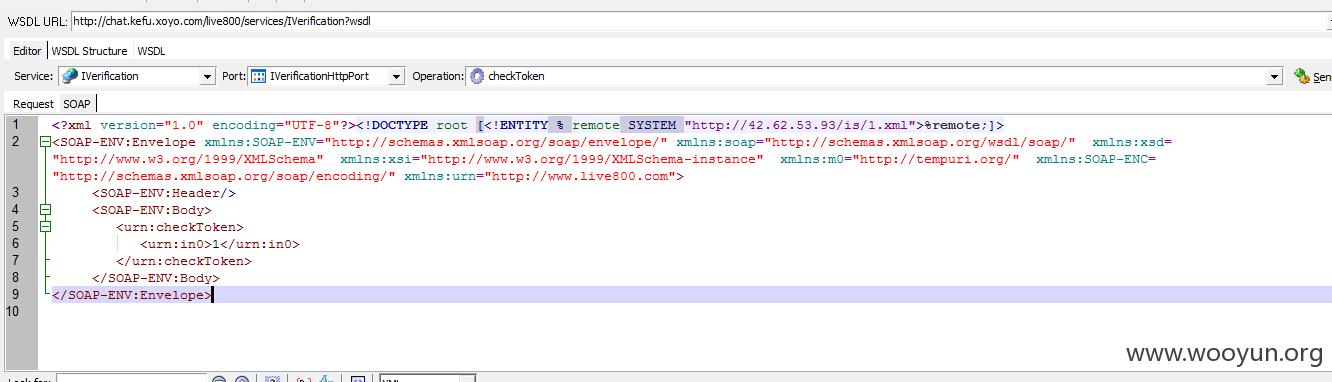Open the Operation dropdown arrow
The height and width of the screenshot is (382, 1332).
point(1274,76)
